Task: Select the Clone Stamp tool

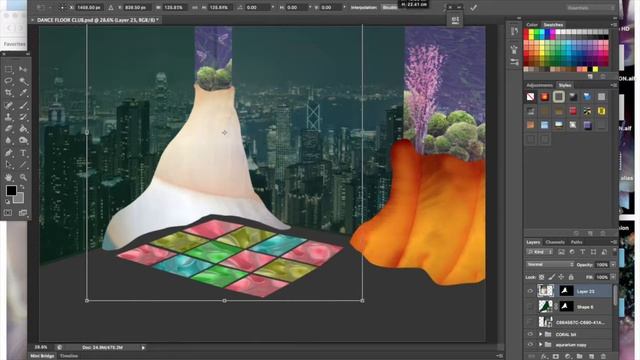Action: [x=8, y=117]
